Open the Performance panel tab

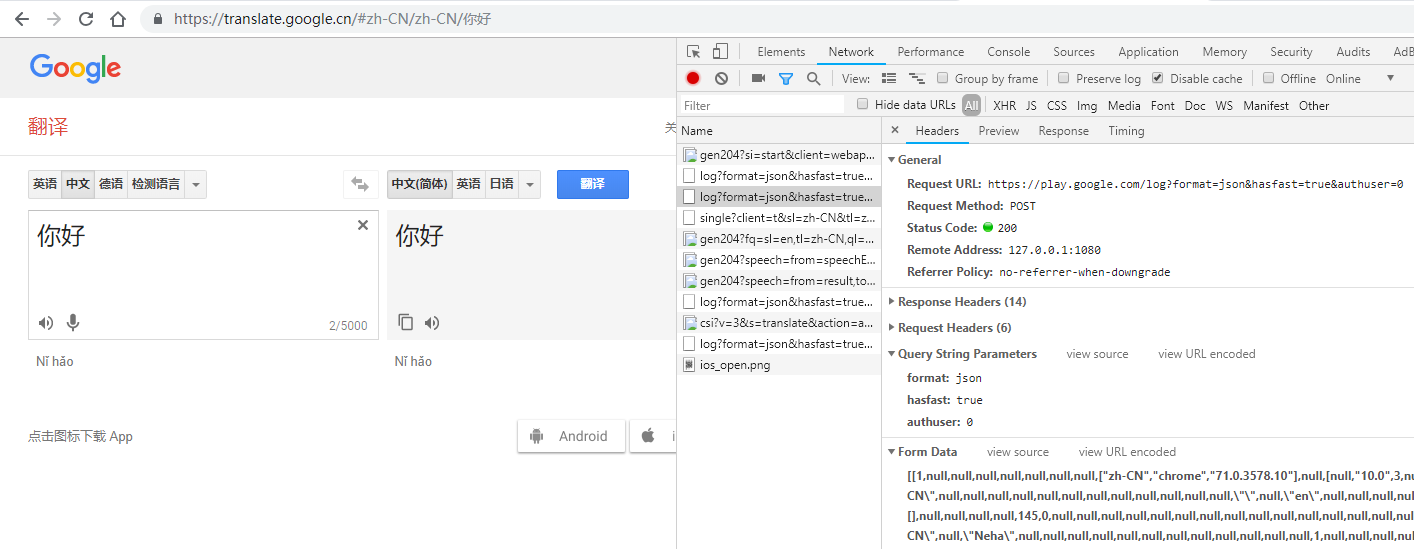click(931, 52)
